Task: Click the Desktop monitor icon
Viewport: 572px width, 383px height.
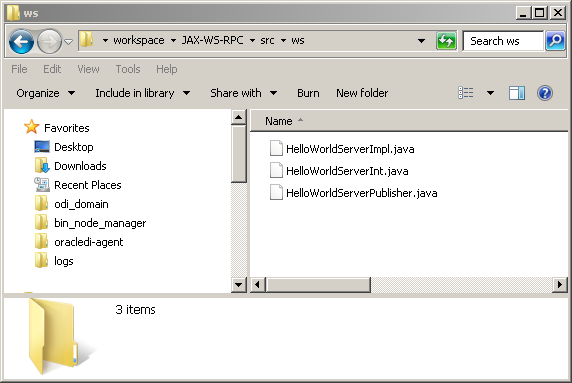Action: point(42,147)
